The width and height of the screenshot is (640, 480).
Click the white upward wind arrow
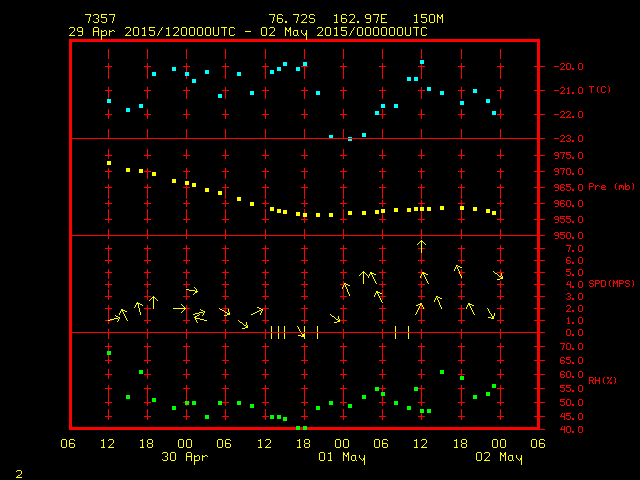pos(422,244)
